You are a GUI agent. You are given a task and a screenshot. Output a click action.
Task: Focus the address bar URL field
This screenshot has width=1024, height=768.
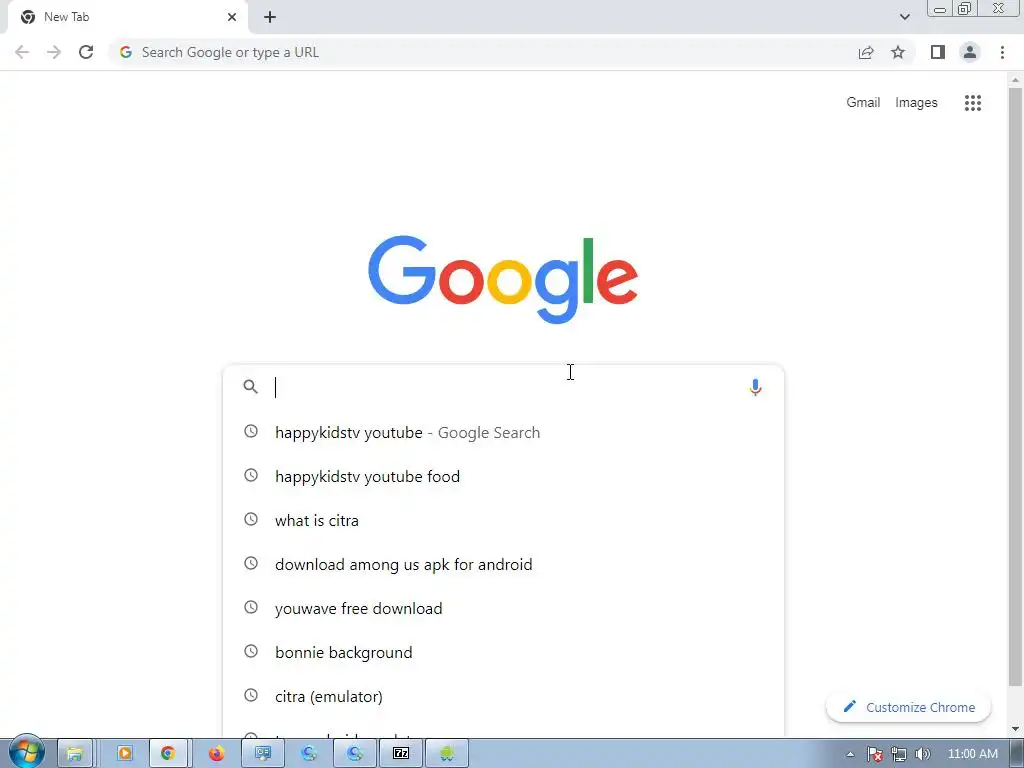pos(483,52)
